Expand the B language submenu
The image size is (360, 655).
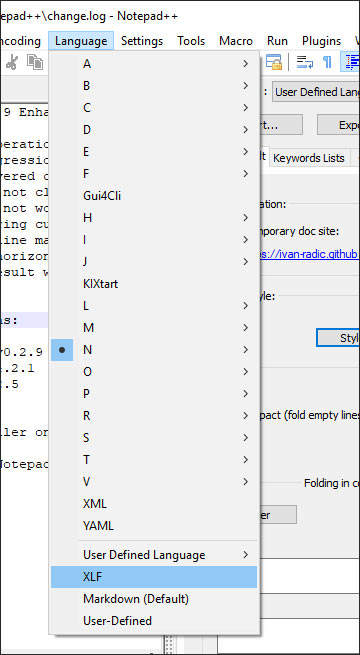[154, 86]
